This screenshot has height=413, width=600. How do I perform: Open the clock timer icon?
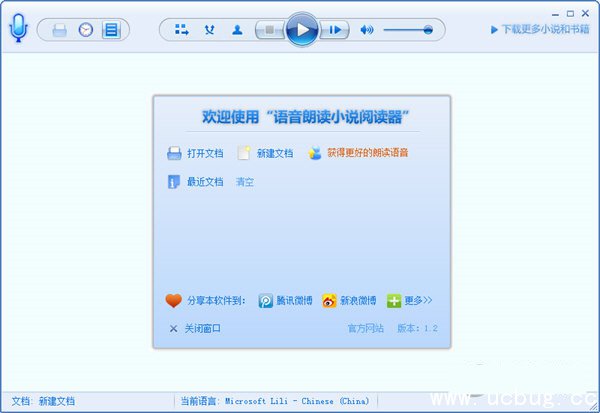(85, 30)
